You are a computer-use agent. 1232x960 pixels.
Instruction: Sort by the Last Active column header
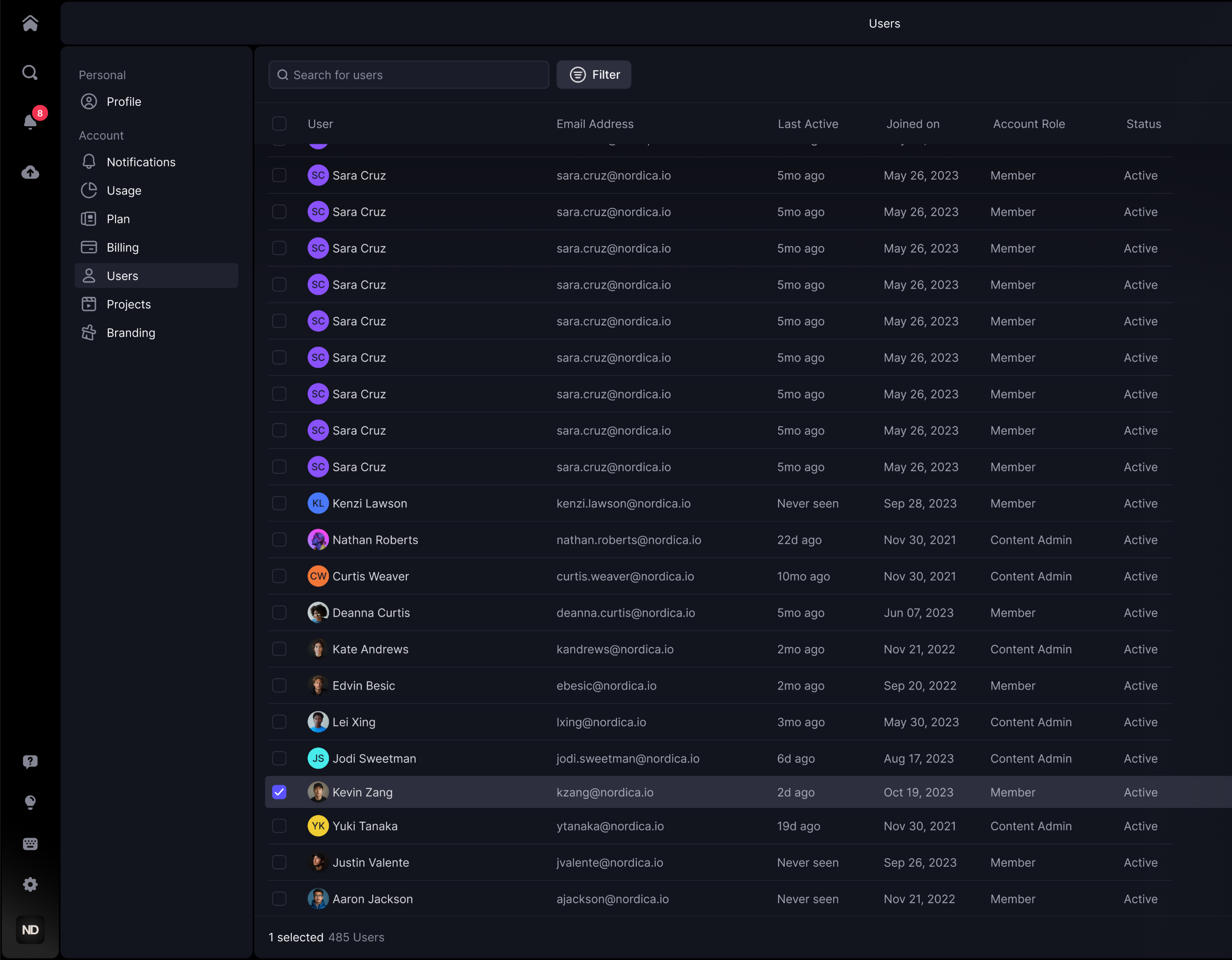pyautogui.click(x=807, y=123)
